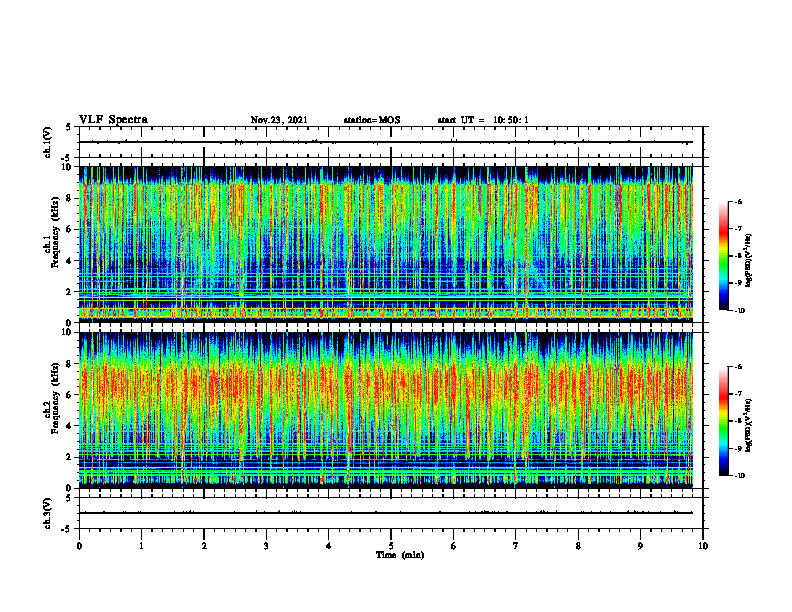Click the "-9" label on ch.2 color bar

738,448
